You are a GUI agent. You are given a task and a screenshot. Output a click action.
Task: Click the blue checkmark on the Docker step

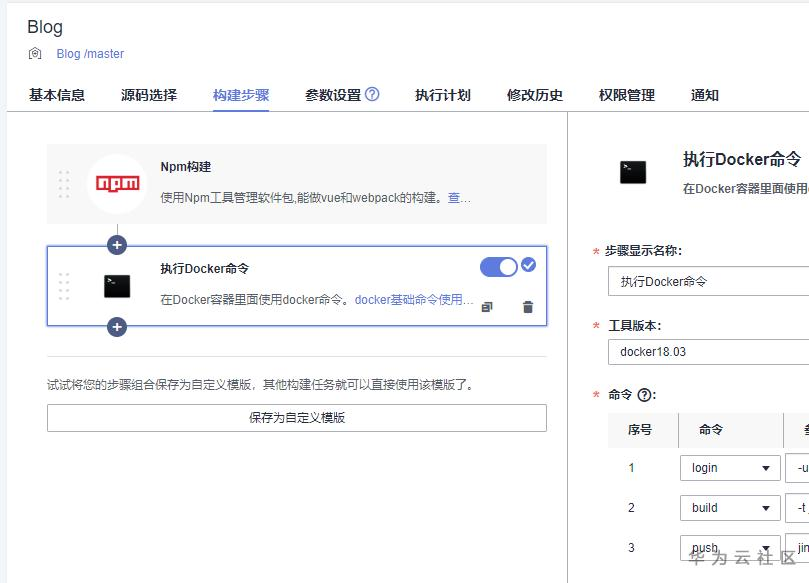(x=529, y=265)
